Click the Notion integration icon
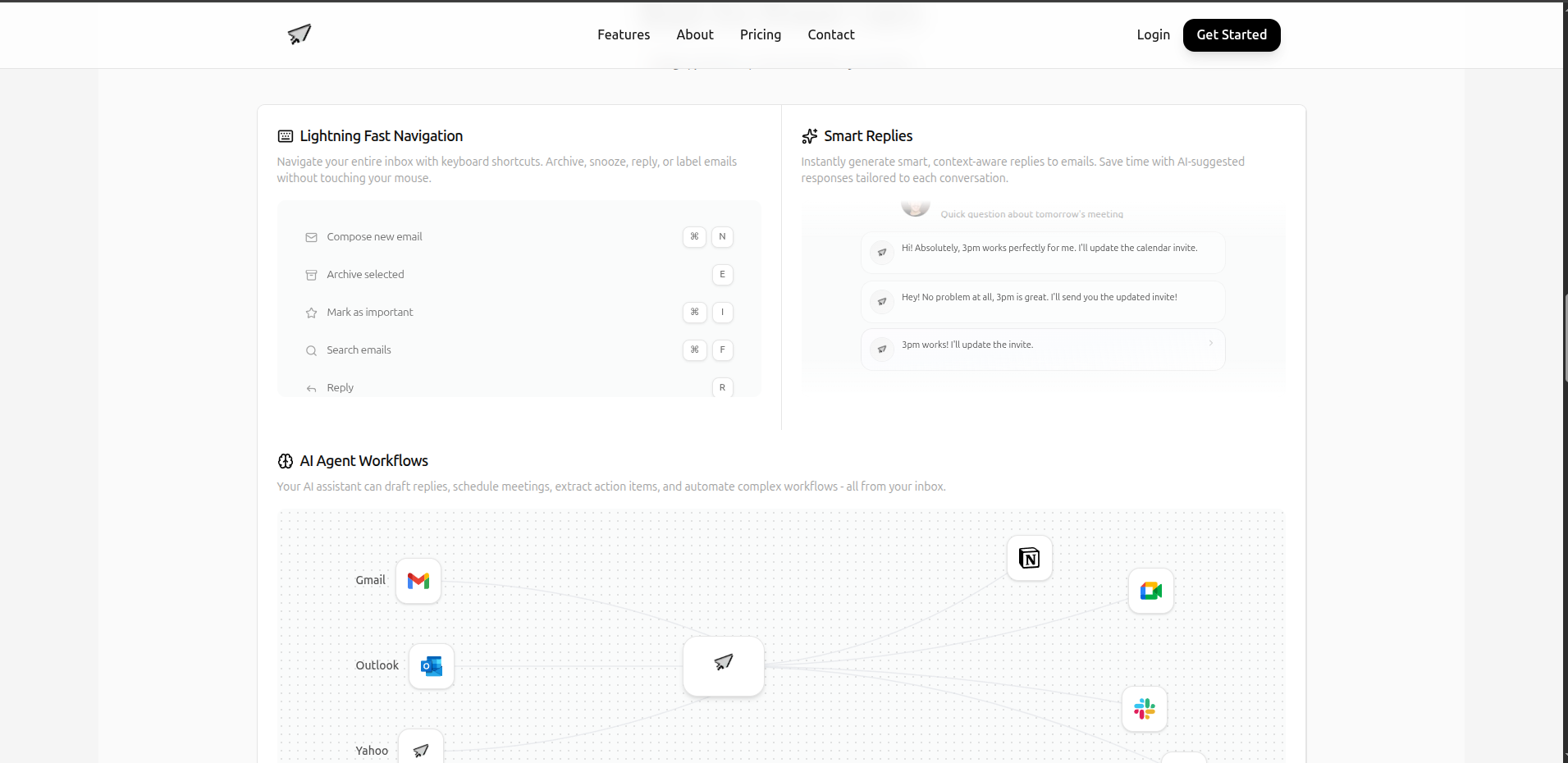Image resolution: width=1568 pixels, height=763 pixels. tap(1029, 558)
